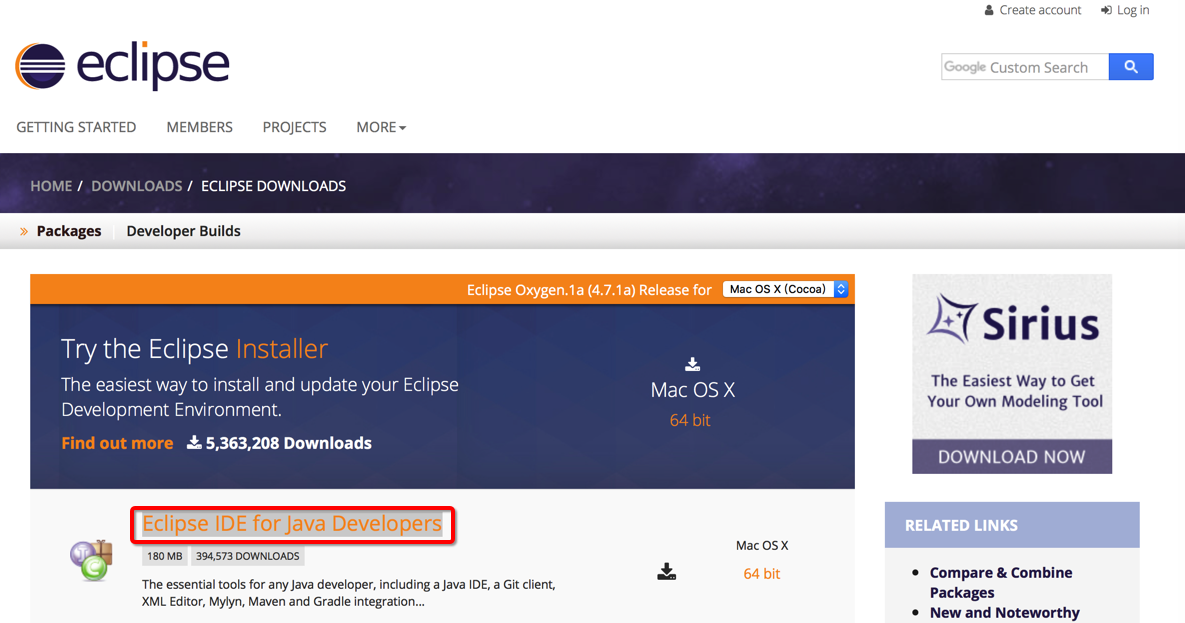Go to HOME breadcrumb

(x=51, y=186)
